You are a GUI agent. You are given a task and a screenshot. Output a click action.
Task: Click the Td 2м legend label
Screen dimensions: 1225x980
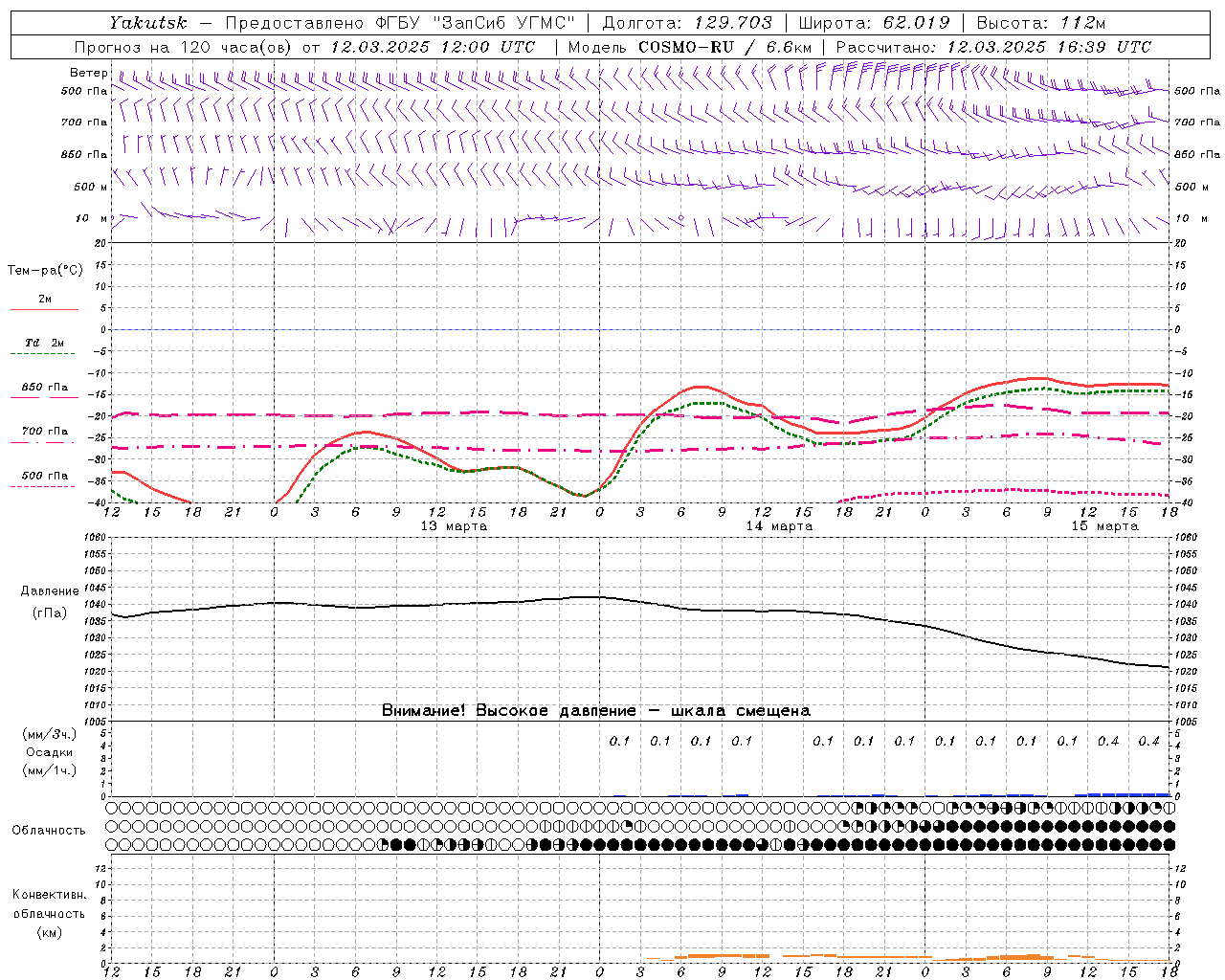tap(45, 343)
